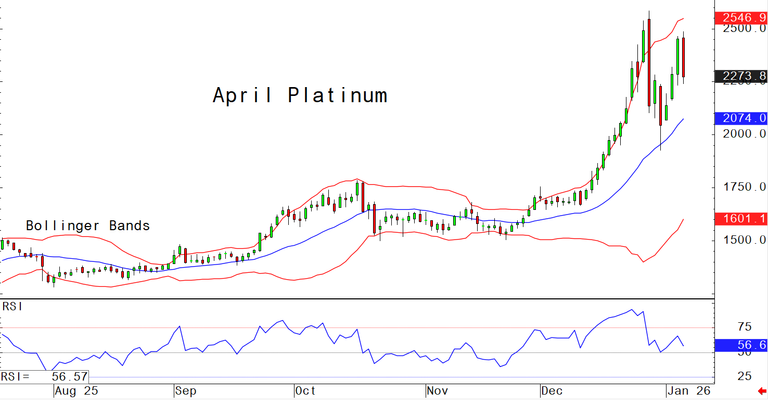This screenshot has width=768, height=400.
Task: Select the Nov date label
Action: click(x=437, y=391)
